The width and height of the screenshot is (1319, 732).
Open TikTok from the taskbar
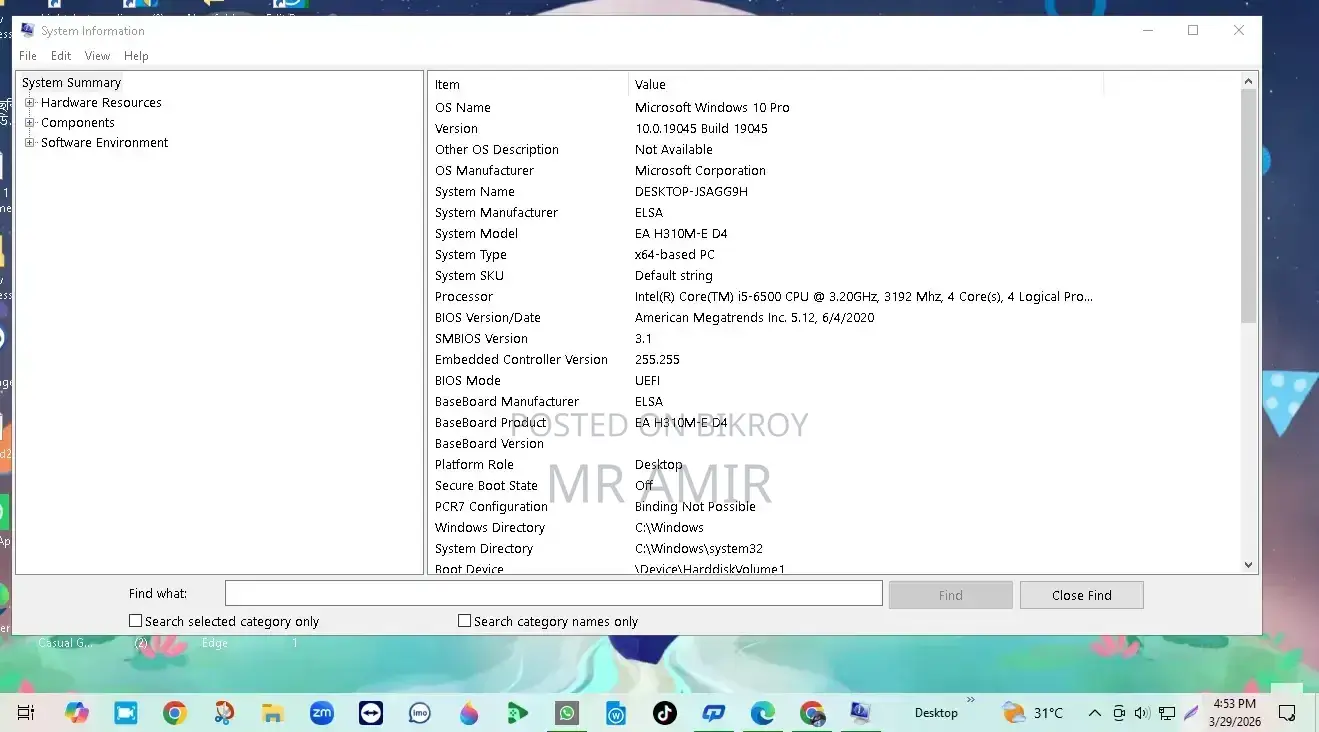click(665, 713)
